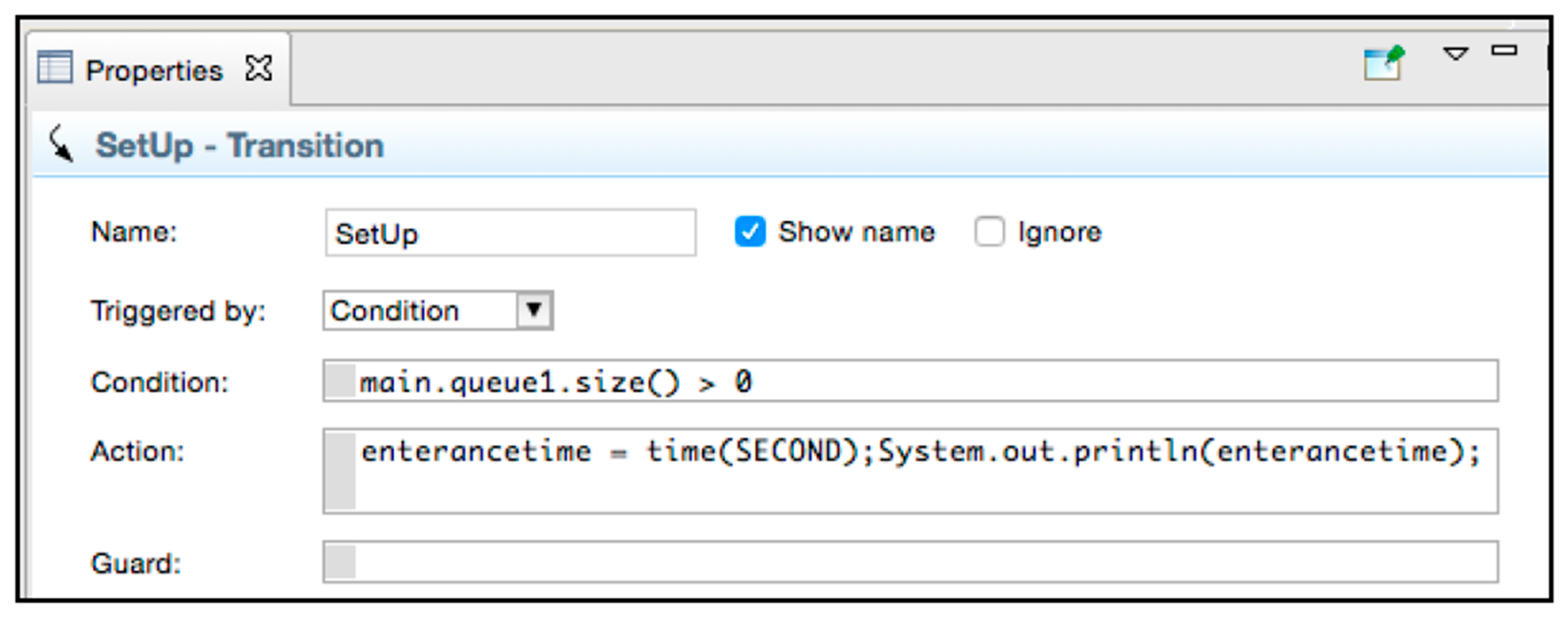The image size is (1568, 617).
Task: Click the Properties table icon in tab
Action: click(x=55, y=66)
